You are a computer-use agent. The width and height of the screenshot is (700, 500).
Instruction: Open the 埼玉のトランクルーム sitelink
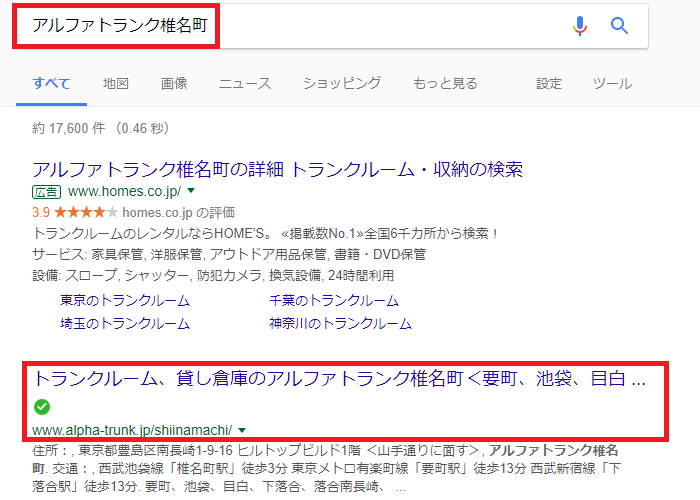[x=125, y=323]
